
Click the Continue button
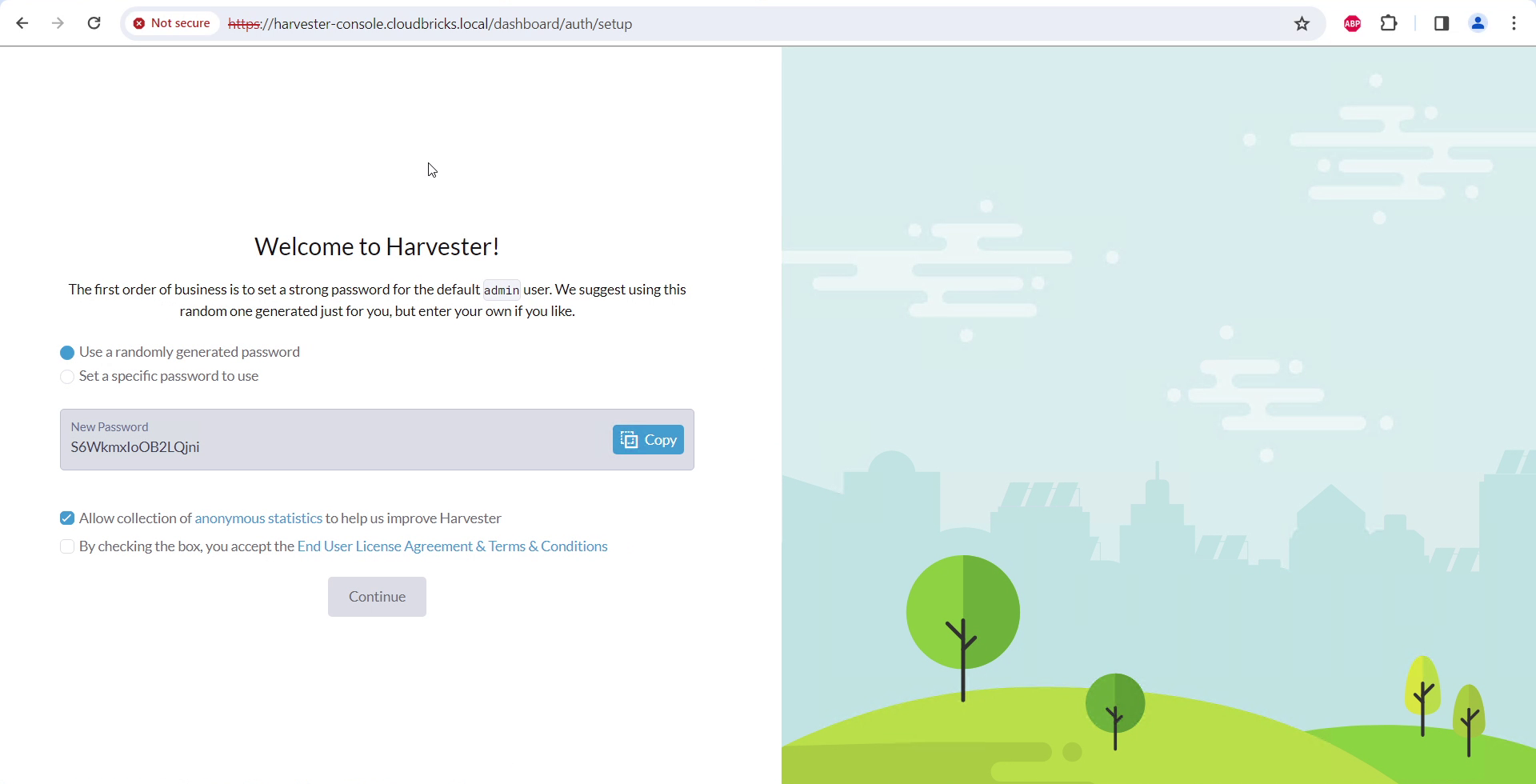pos(377,597)
